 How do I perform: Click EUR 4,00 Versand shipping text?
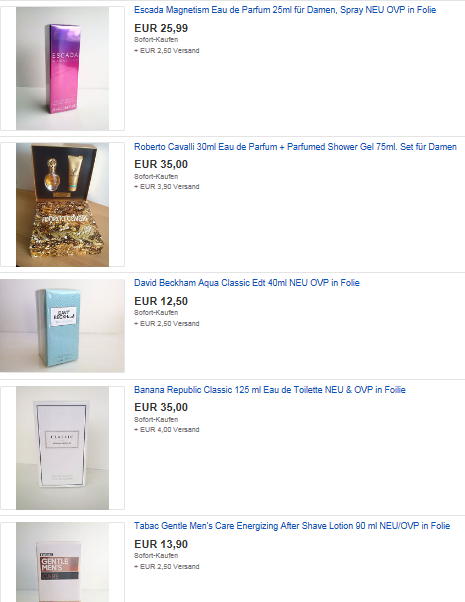[167, 430]
